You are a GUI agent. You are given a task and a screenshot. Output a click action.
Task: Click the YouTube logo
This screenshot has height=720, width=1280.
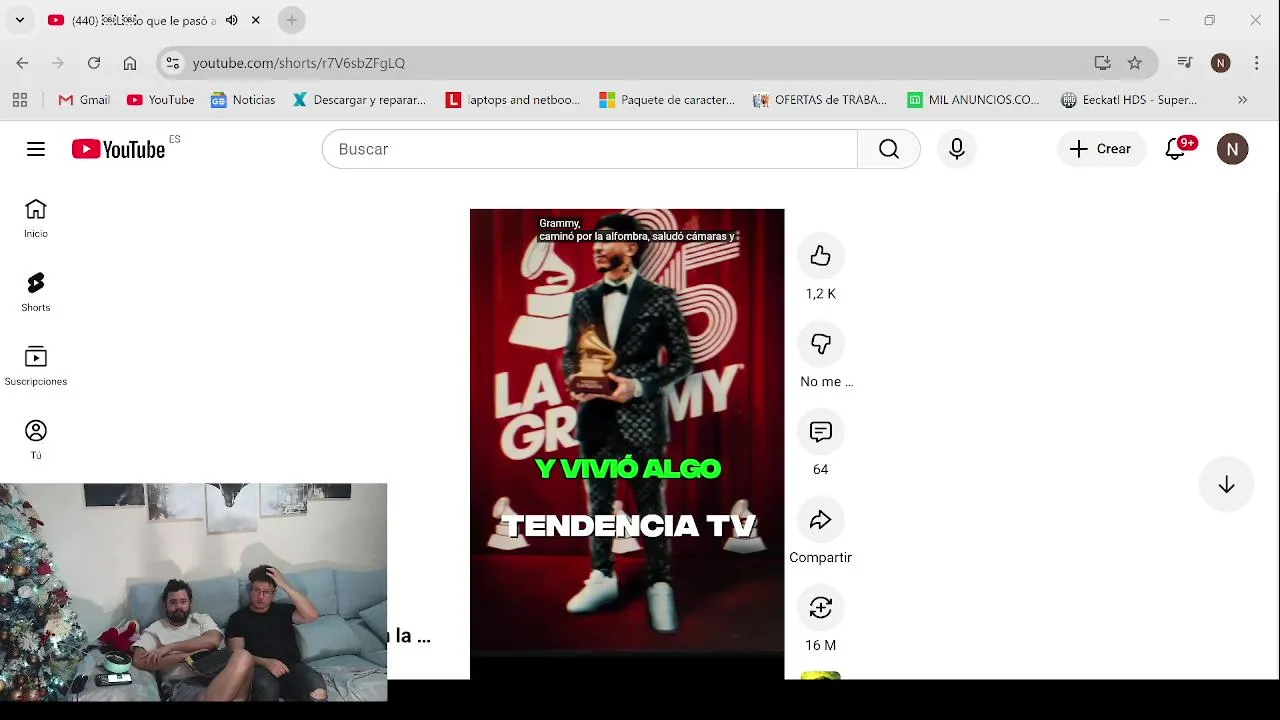tap(118, 149)
